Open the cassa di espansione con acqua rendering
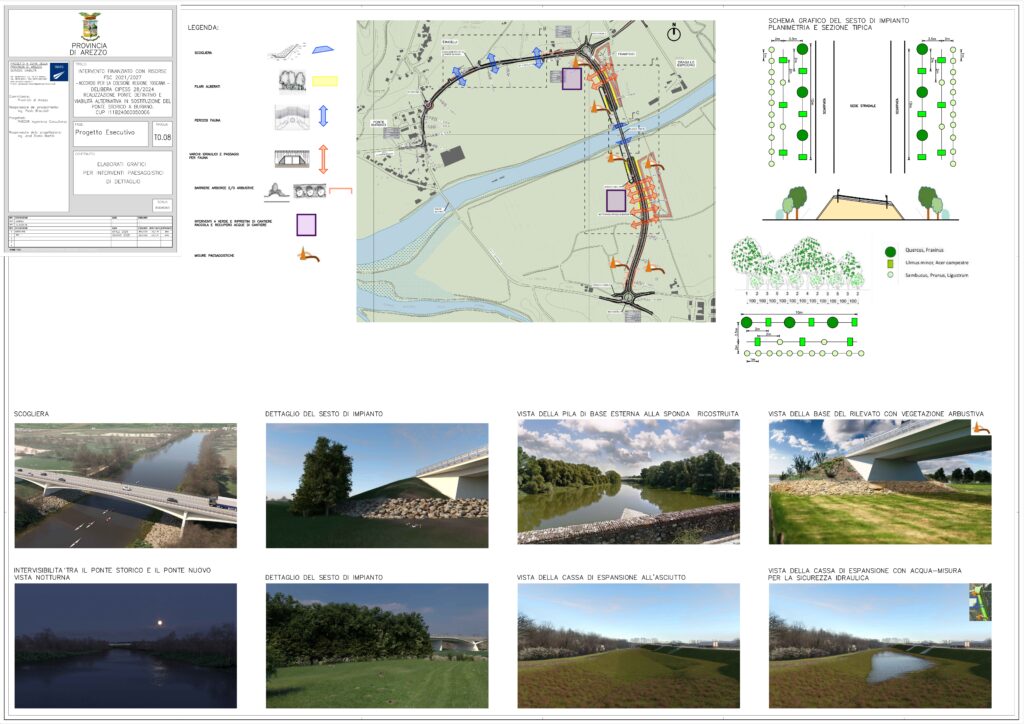Screen dimensions: 1024x724 click(879, 645)
